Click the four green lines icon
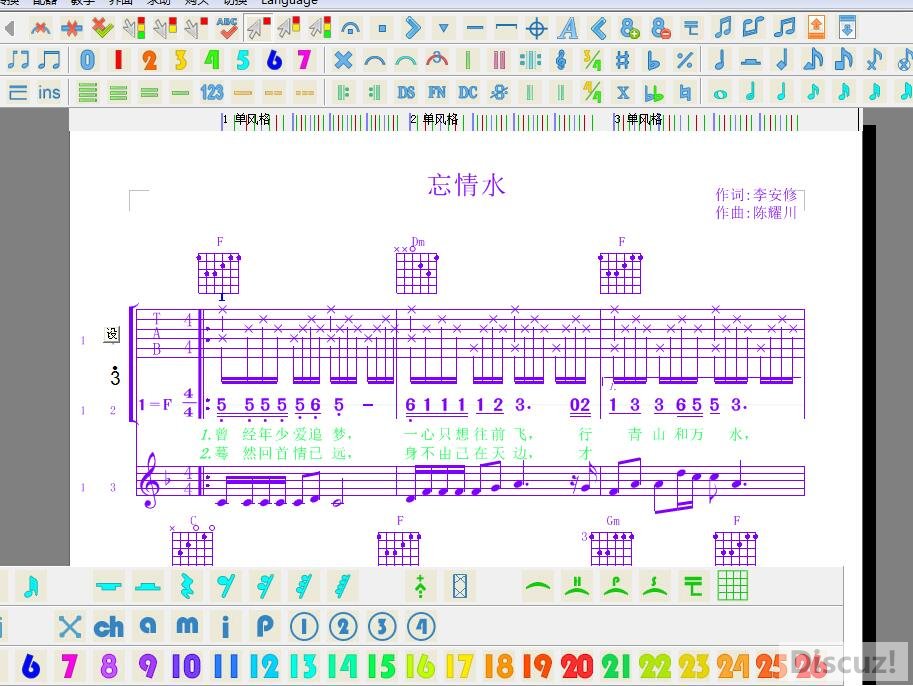 click(x=88, y=92)
